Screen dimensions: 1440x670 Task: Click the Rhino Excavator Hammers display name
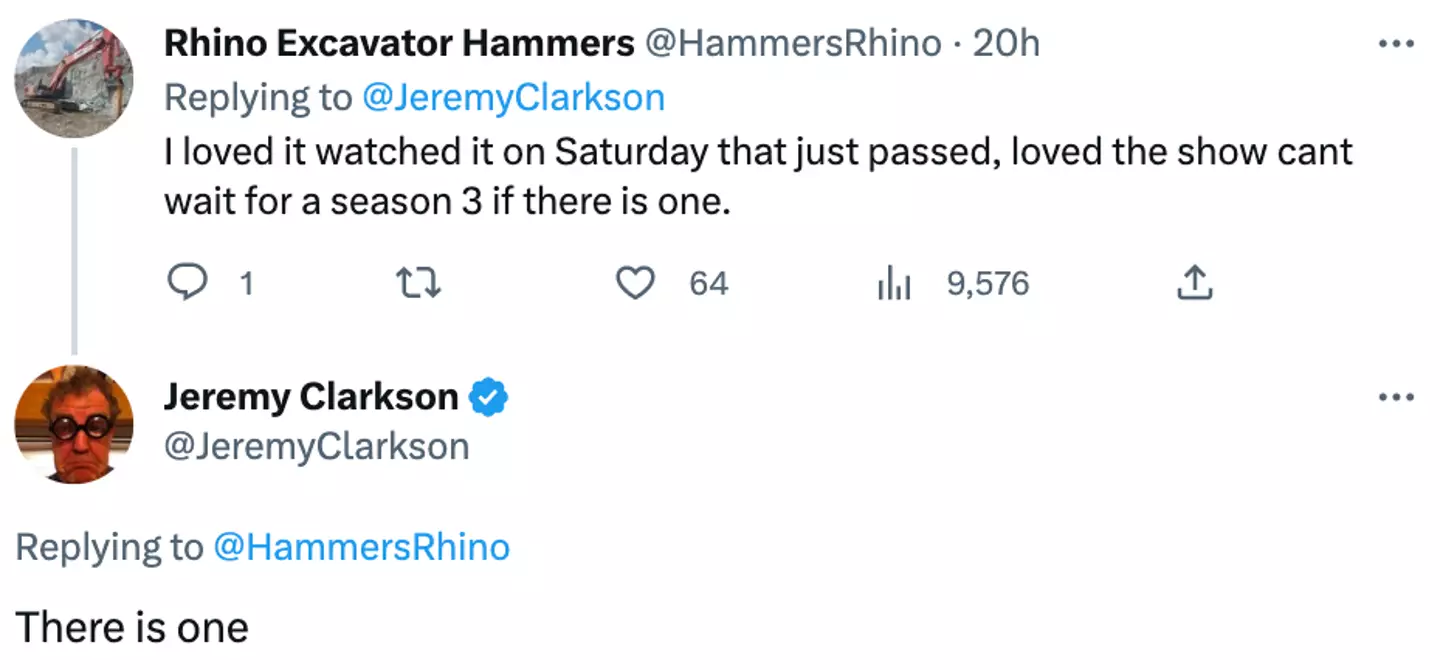(x=399, y=43)
